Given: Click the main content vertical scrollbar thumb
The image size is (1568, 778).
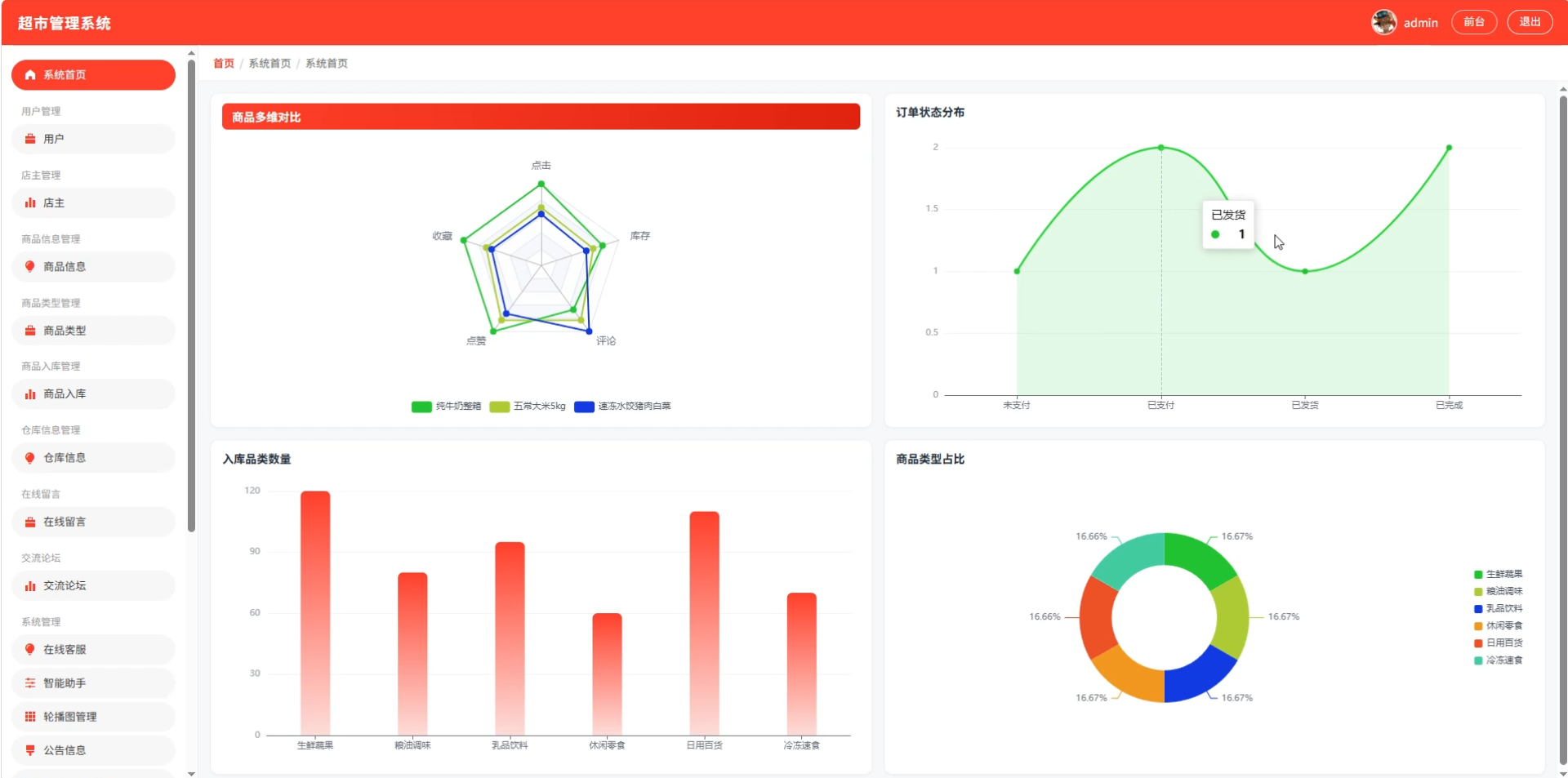Looking at the screenshot, I should point(1563,431).
